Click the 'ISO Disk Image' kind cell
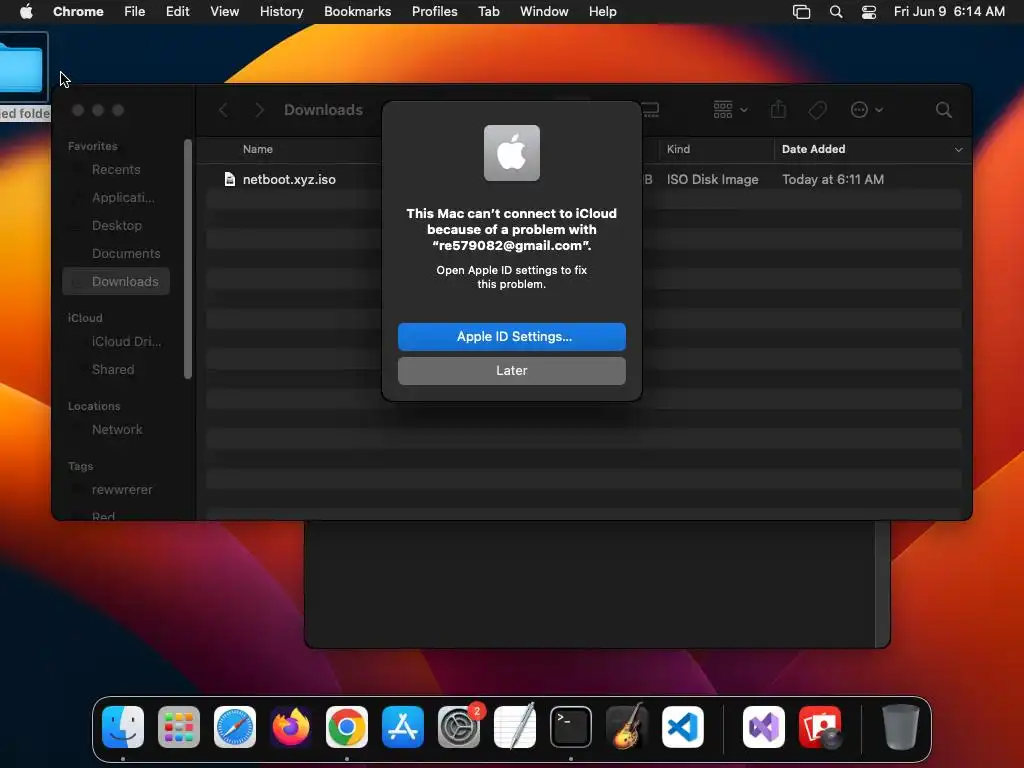Viewport: 1024px width, 768px height. 712,180
